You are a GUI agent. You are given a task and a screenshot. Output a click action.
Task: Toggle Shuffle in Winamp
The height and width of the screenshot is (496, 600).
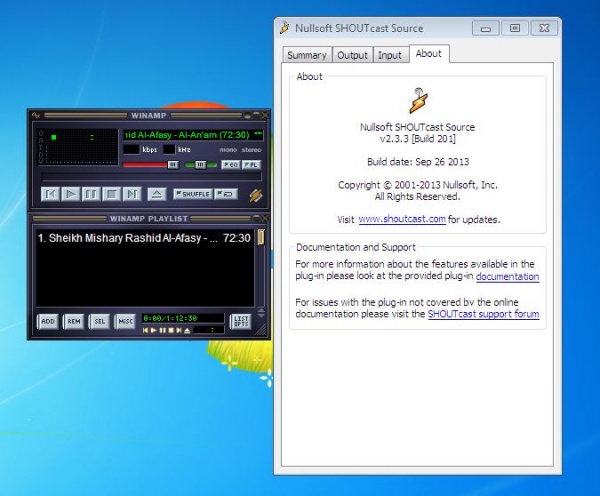click(x=193, y=194)
